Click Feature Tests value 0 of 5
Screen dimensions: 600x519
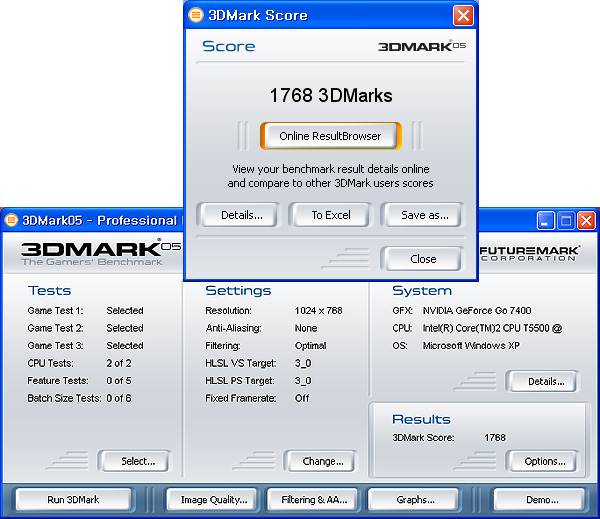(119, 381)
